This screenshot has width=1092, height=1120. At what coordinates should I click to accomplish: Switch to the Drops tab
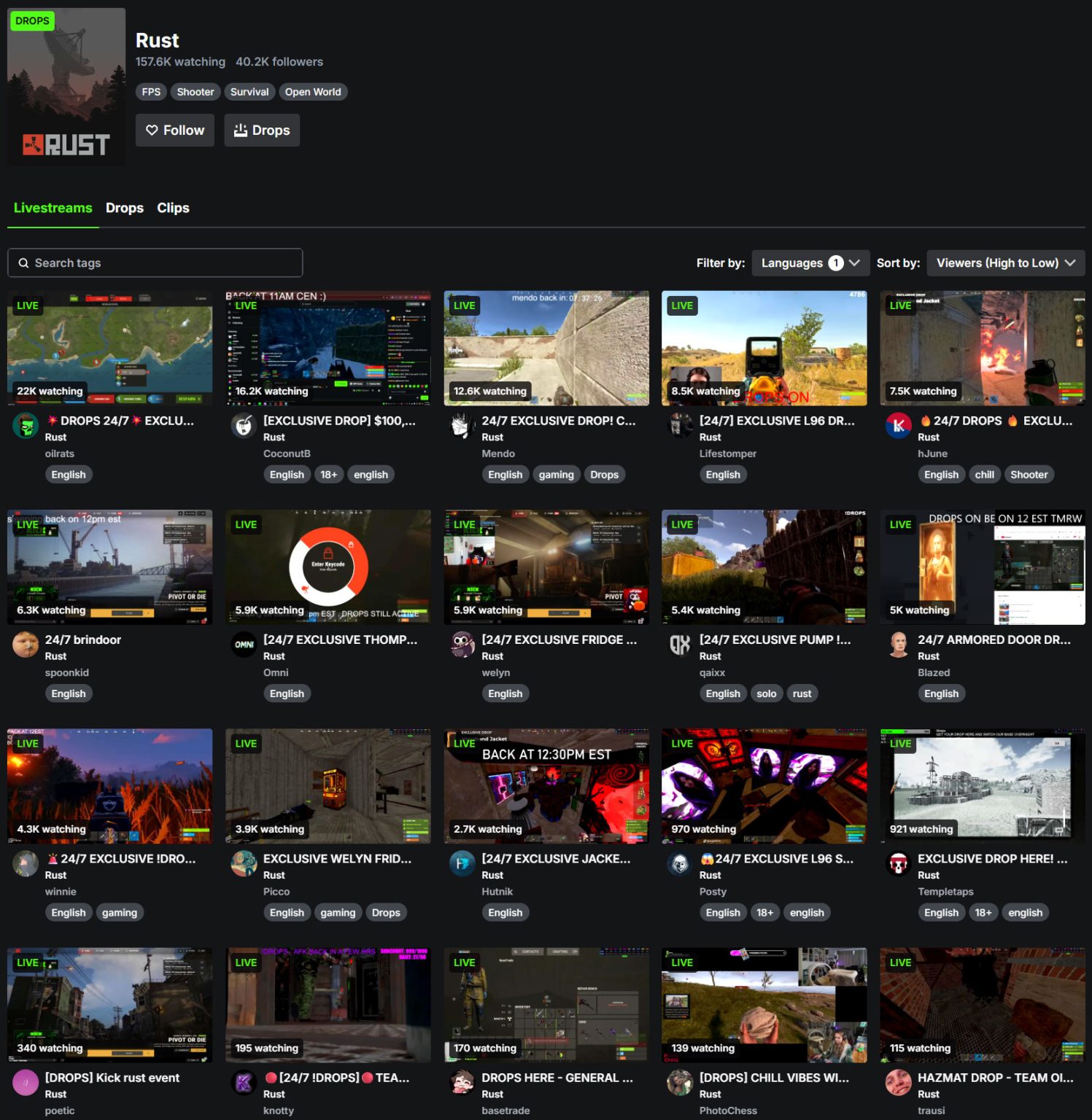click(124, 208)
